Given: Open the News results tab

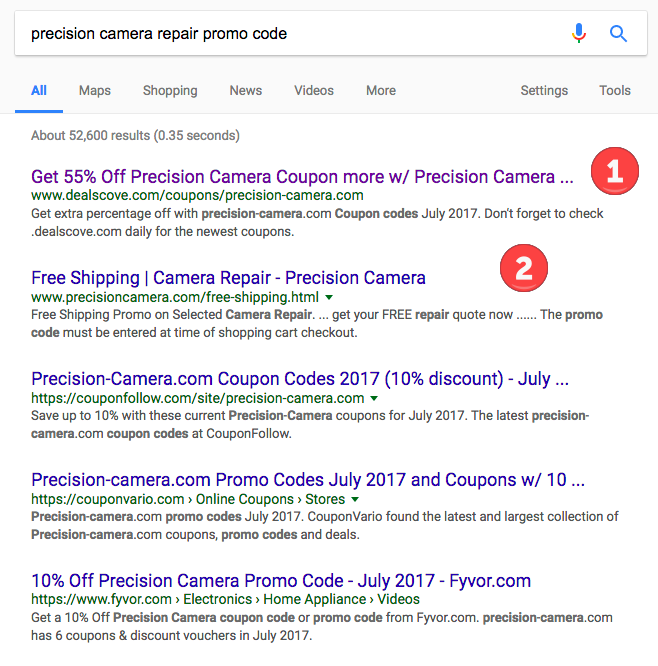Looking at the screenshot, I should [x=246, y=90].
